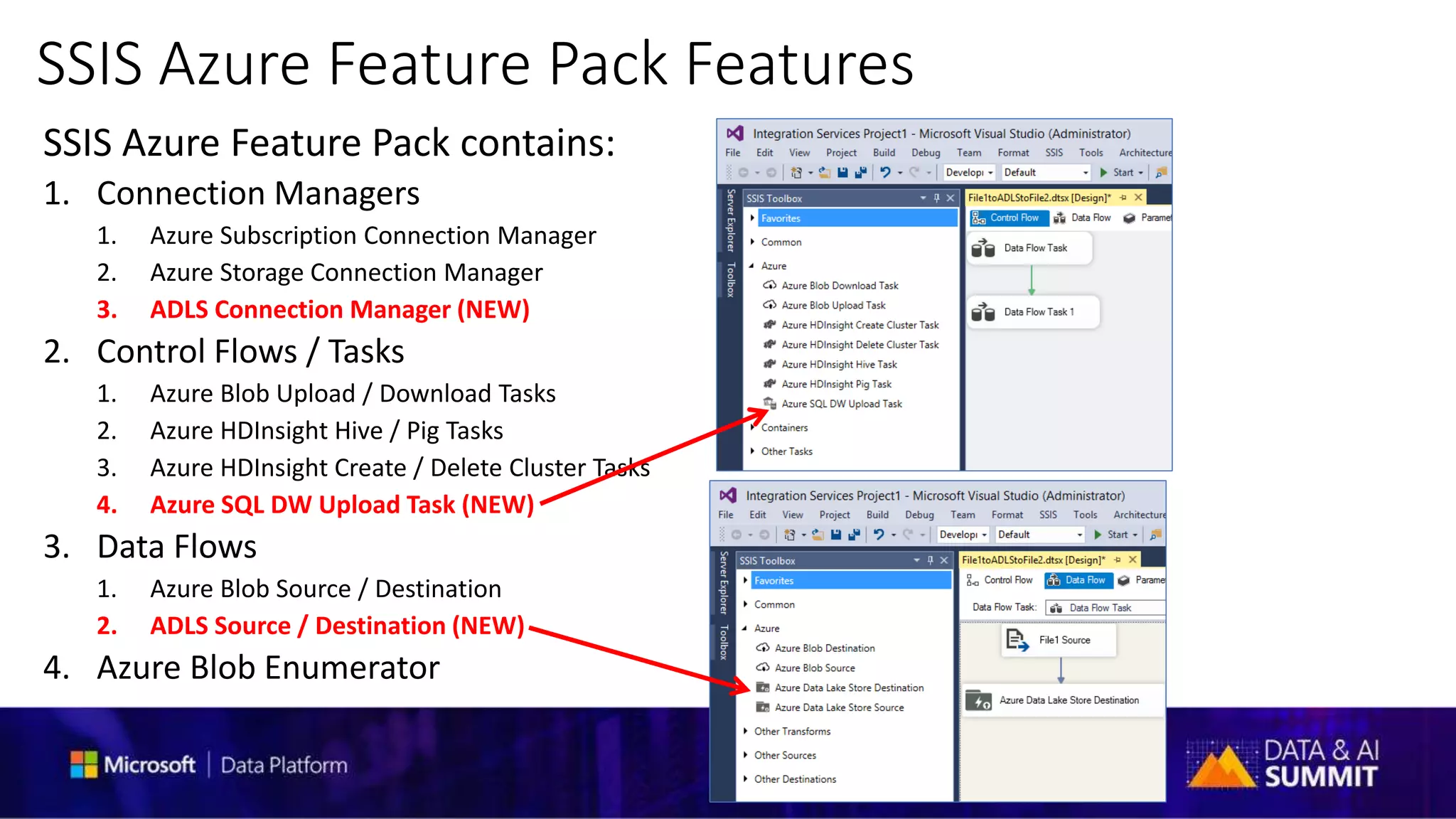Select the first Data Flow Task node on canvas
The width and height of the screenshot is (1456, 819).
point(1029,248)
